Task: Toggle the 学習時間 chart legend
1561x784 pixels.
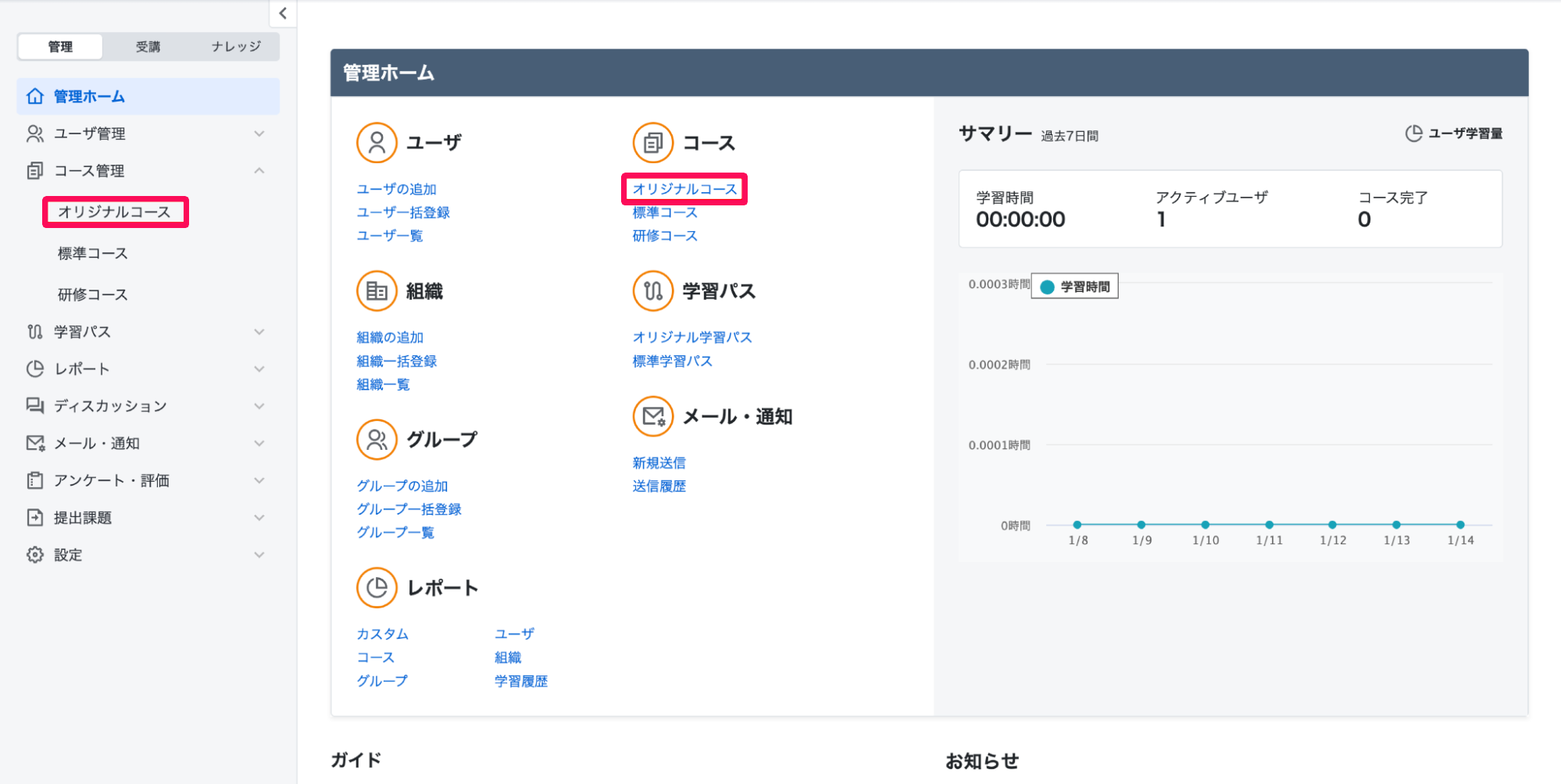Action: point(1075,287)
